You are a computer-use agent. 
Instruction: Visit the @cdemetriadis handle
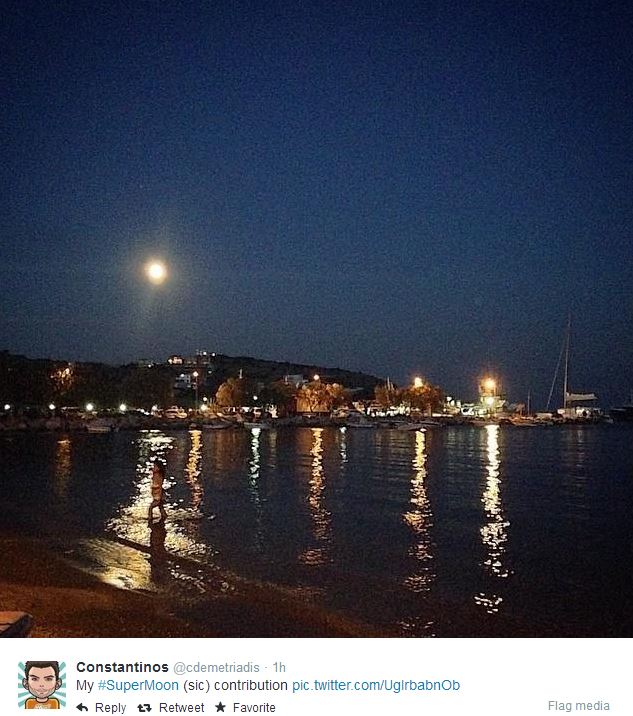tap(216, 668)
